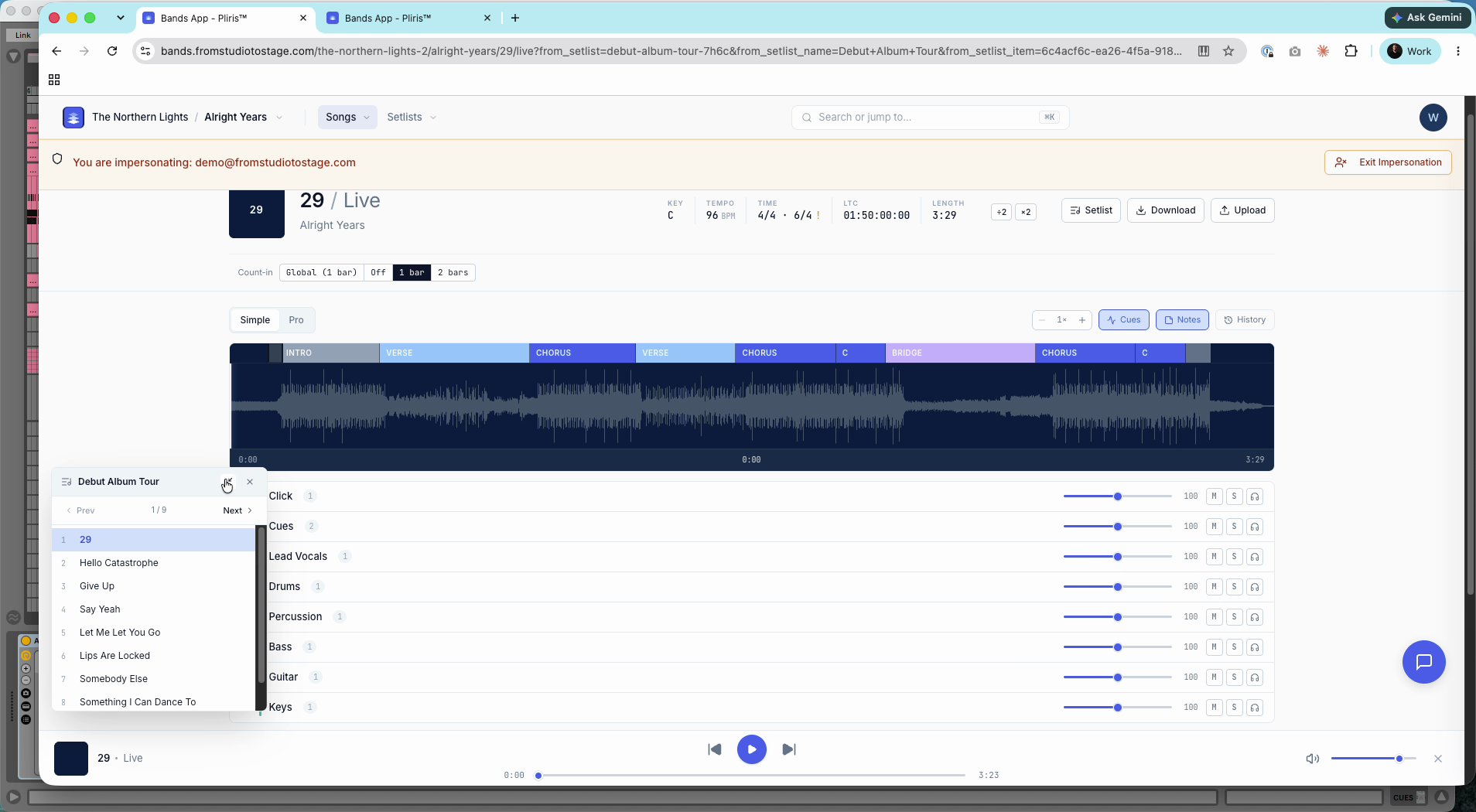Open the History panel
Image resolution: width=1476 pixels, height=812 pixels.
(x=1244, y=320)
